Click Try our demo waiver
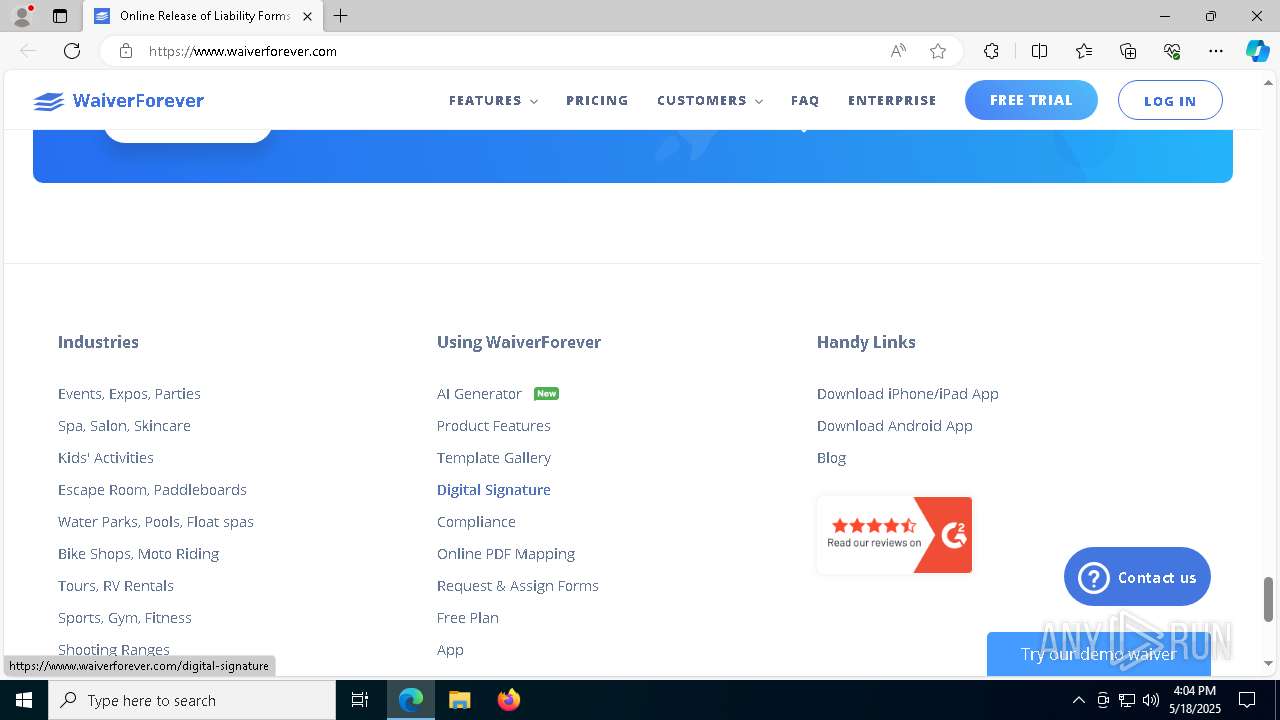Image resolution: width=1280 pixels, height=720 pixels. tap(1098, 654)
